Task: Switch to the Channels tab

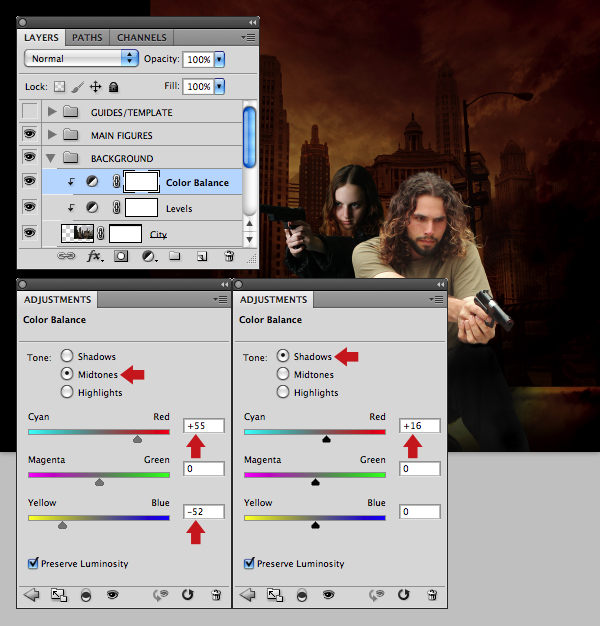Action: 142,38
